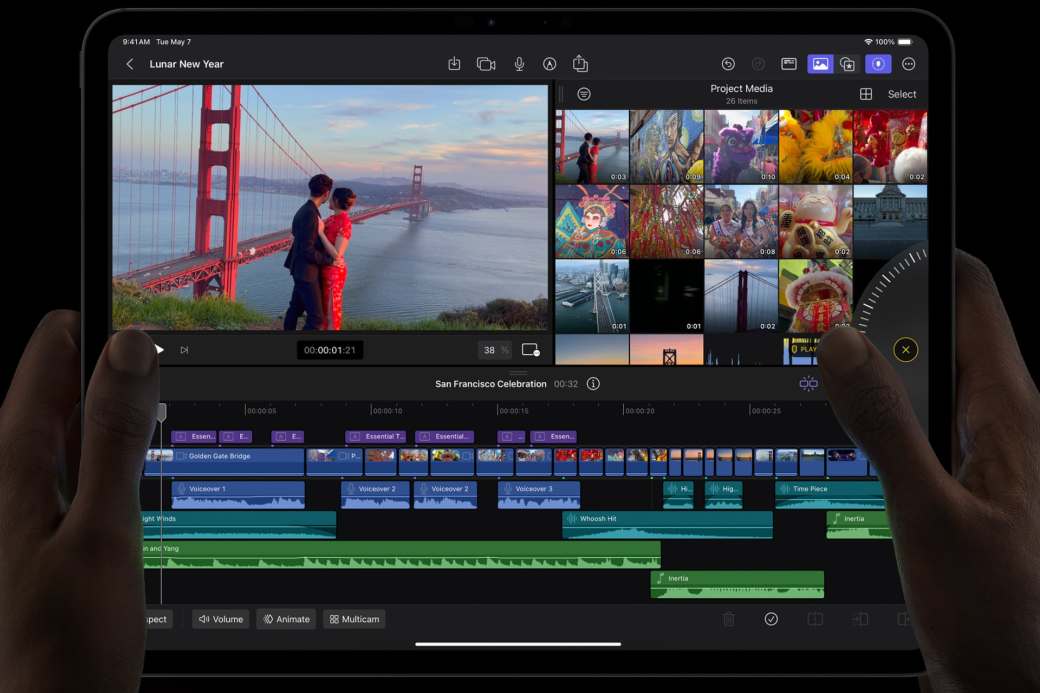
Task: Select the aerial Bay Bridge thumbnail
Action: [592, 296]
